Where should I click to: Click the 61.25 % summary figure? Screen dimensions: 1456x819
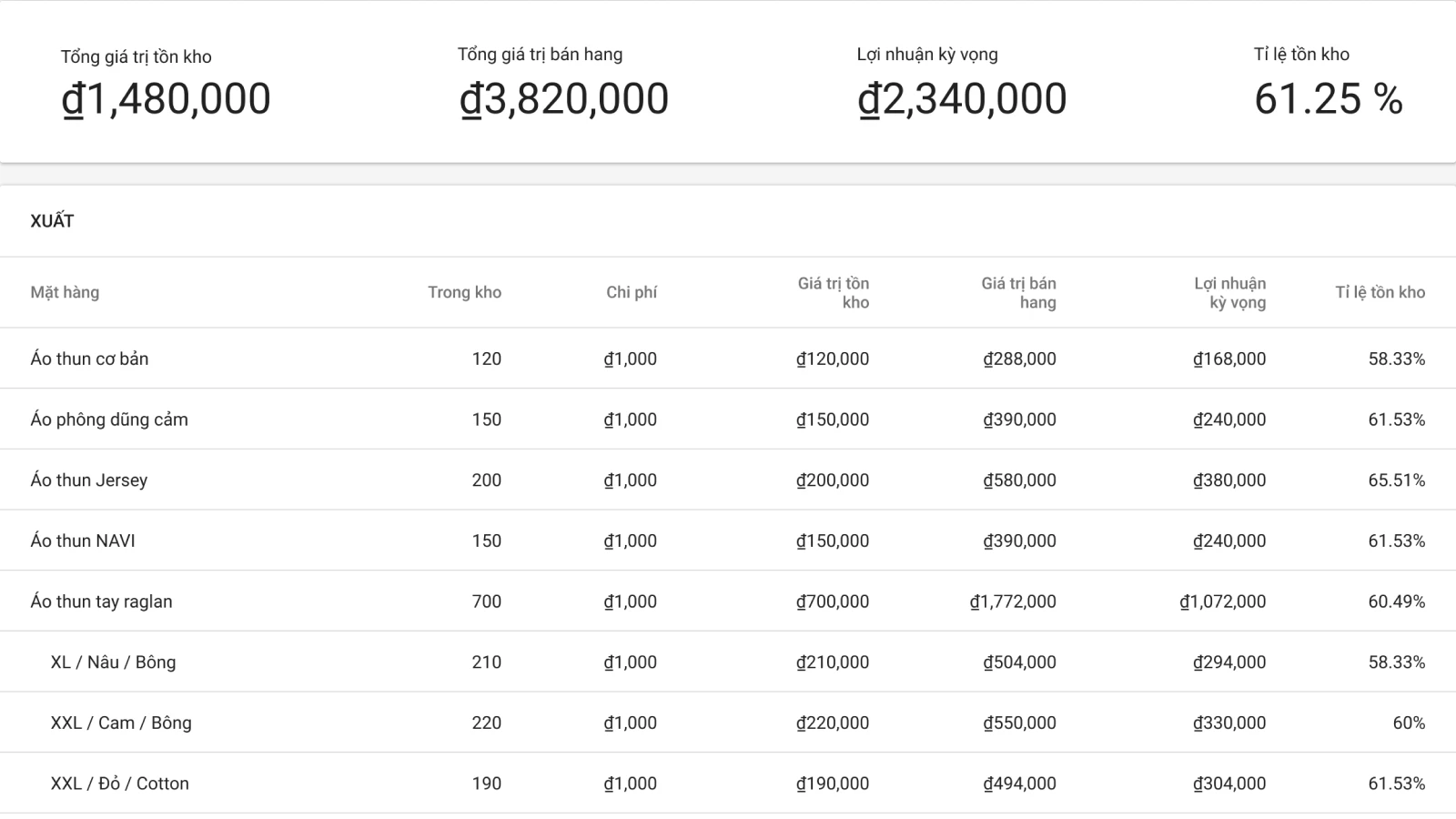(x=1328, y=99)
